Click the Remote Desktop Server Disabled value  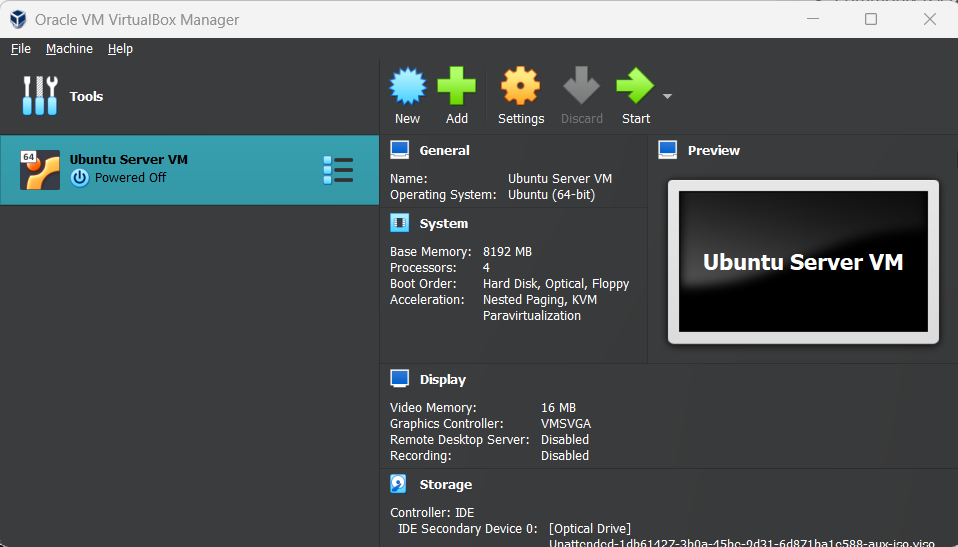565,439
